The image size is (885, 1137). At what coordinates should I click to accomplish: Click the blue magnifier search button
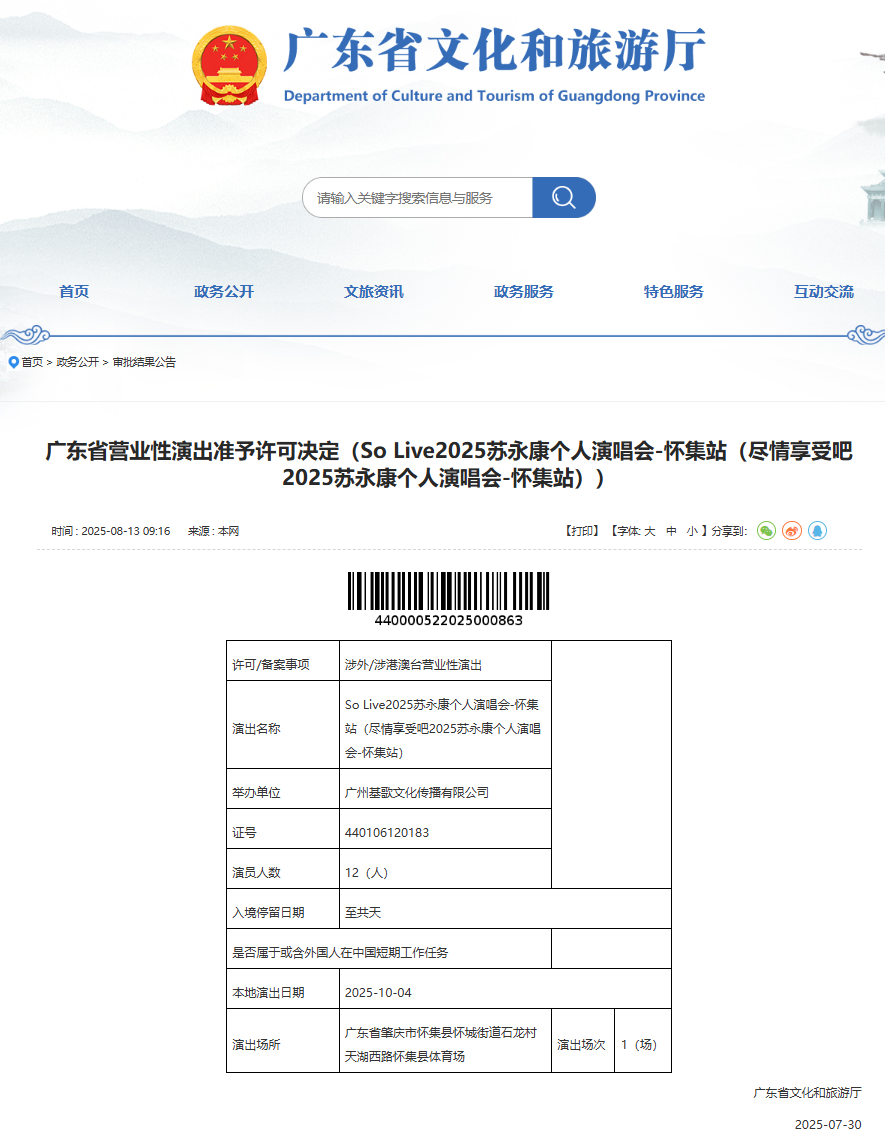564,197
